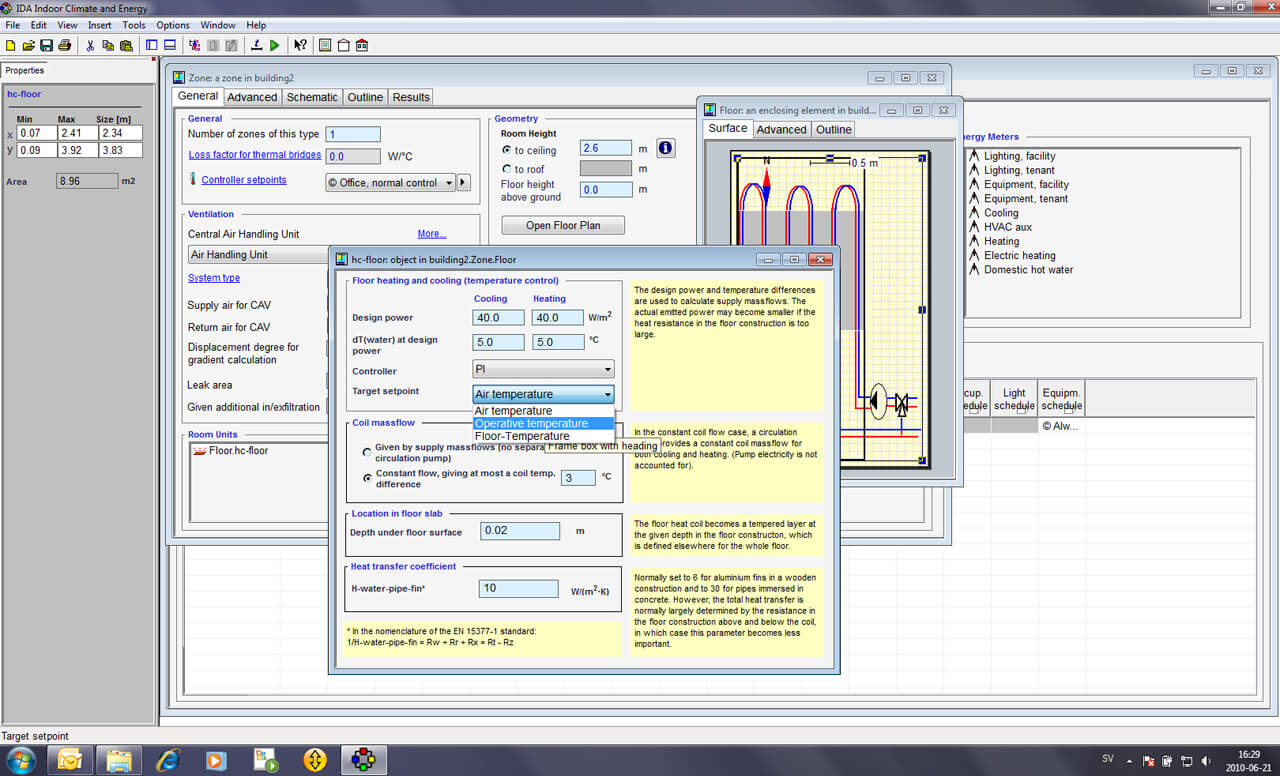Click the Heating design power field
Screen dimensions: 1280x776
click(557, 318)
